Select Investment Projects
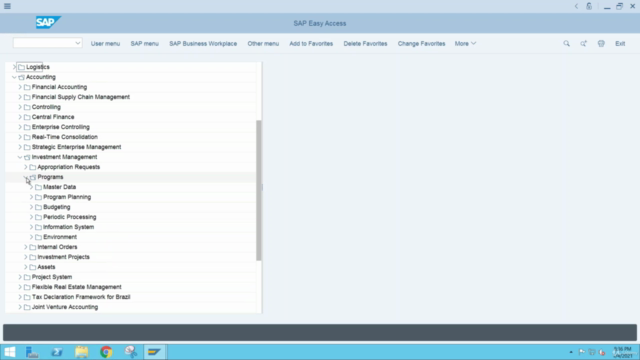 tap(63, 257)
